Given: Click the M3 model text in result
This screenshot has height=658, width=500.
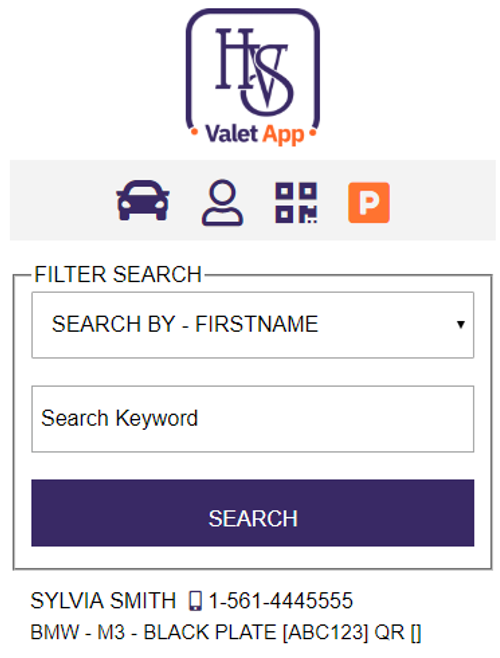Looking at the screenshot, I should (x=111, y=632).
